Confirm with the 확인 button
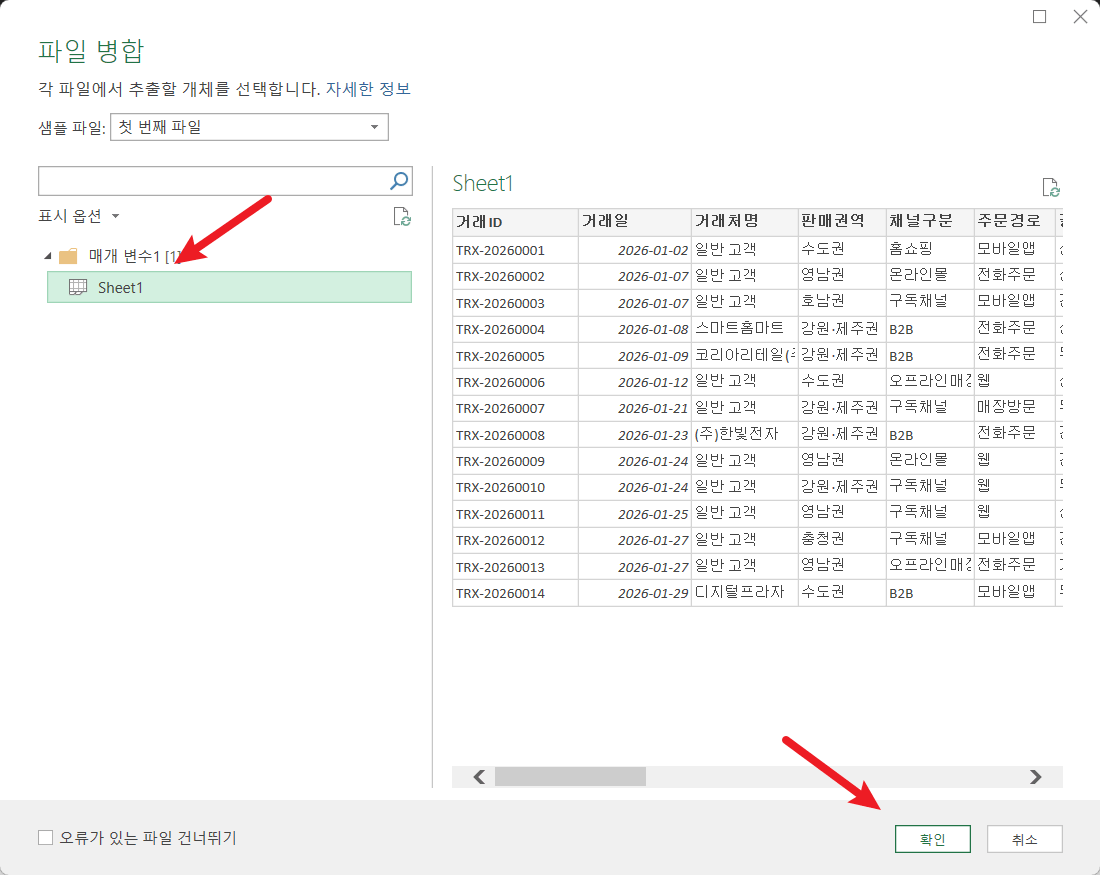This screenshot has width=1100, height=875. [932, 839]
